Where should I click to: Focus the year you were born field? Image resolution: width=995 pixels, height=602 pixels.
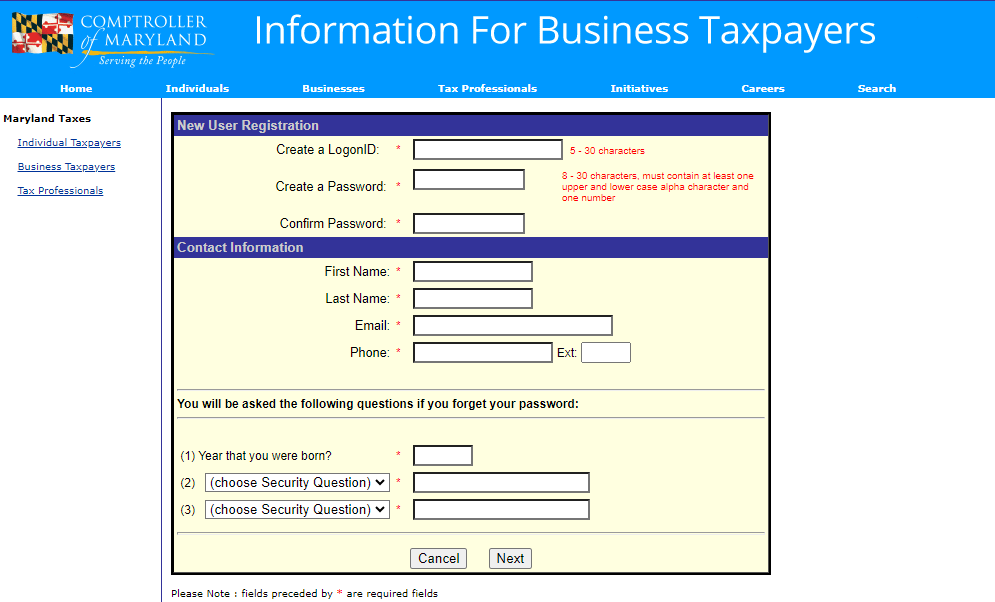(443, 455)
